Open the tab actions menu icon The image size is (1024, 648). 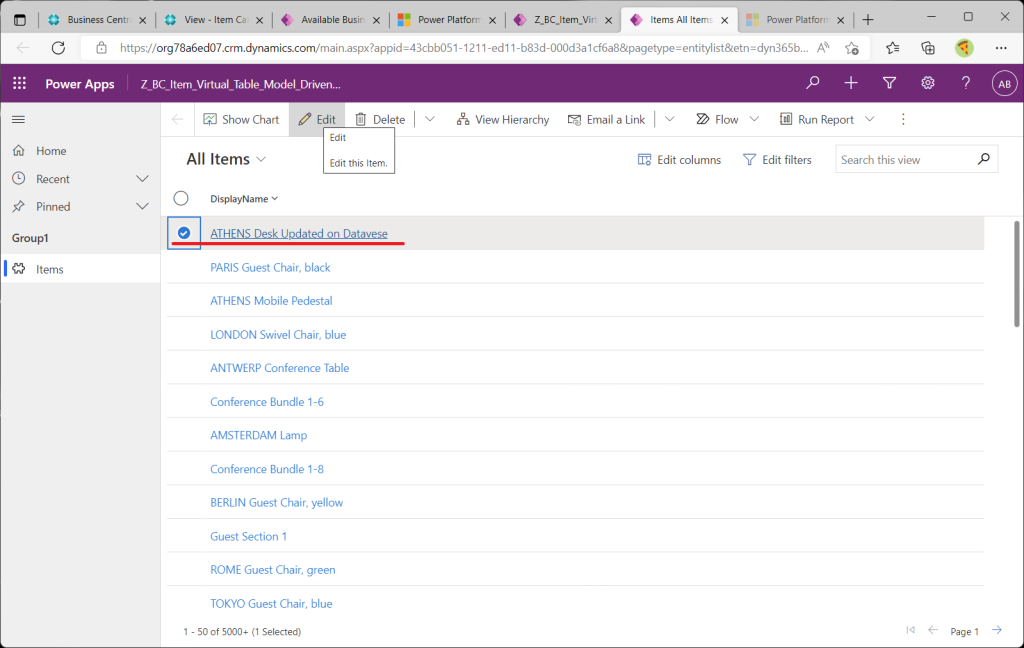tap(20, 20)
